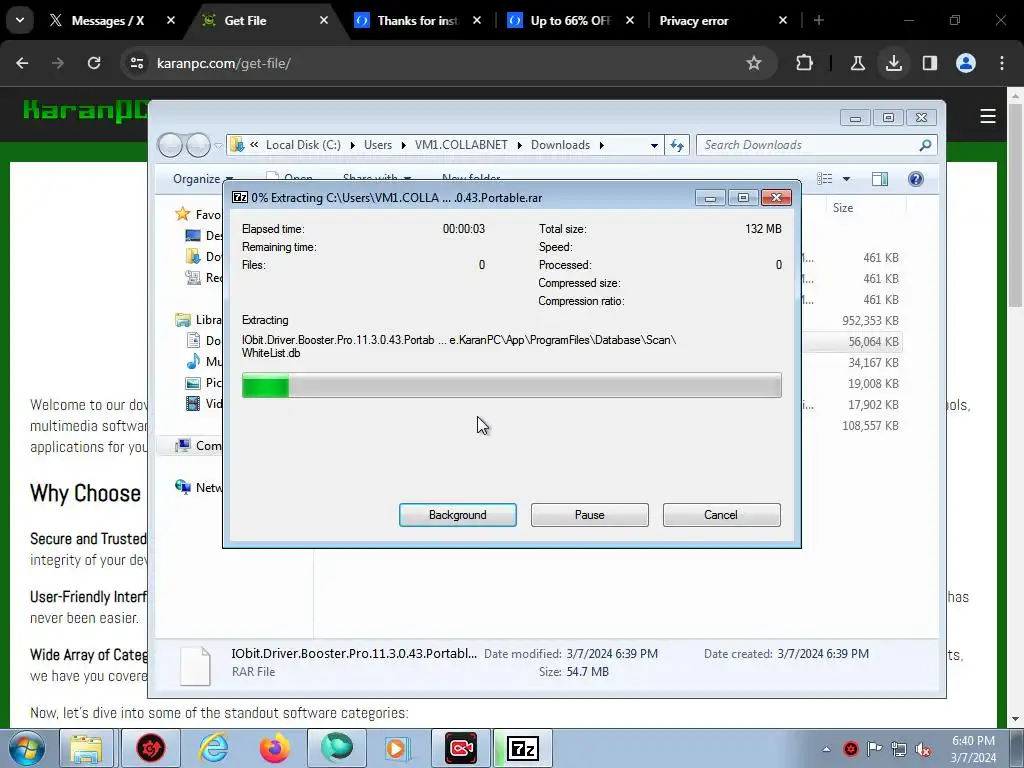Image resolution: width=1024 pixels, height=768 pixels.
Task: Show hidden system tray icons
Action: 826,749
